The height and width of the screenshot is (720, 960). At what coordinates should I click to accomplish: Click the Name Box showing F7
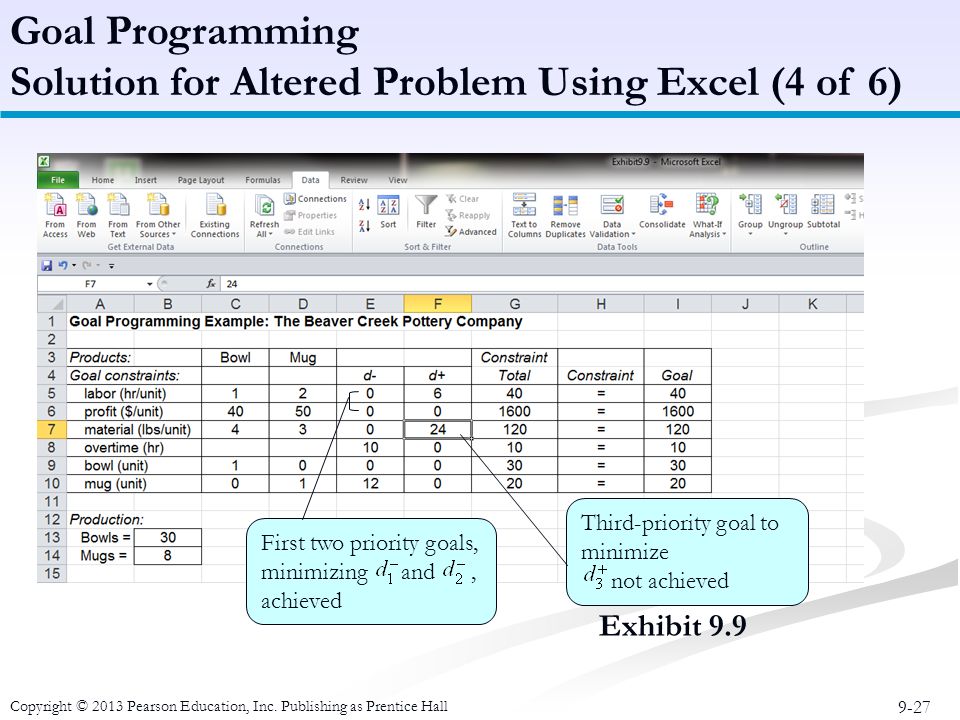point(91,284)
